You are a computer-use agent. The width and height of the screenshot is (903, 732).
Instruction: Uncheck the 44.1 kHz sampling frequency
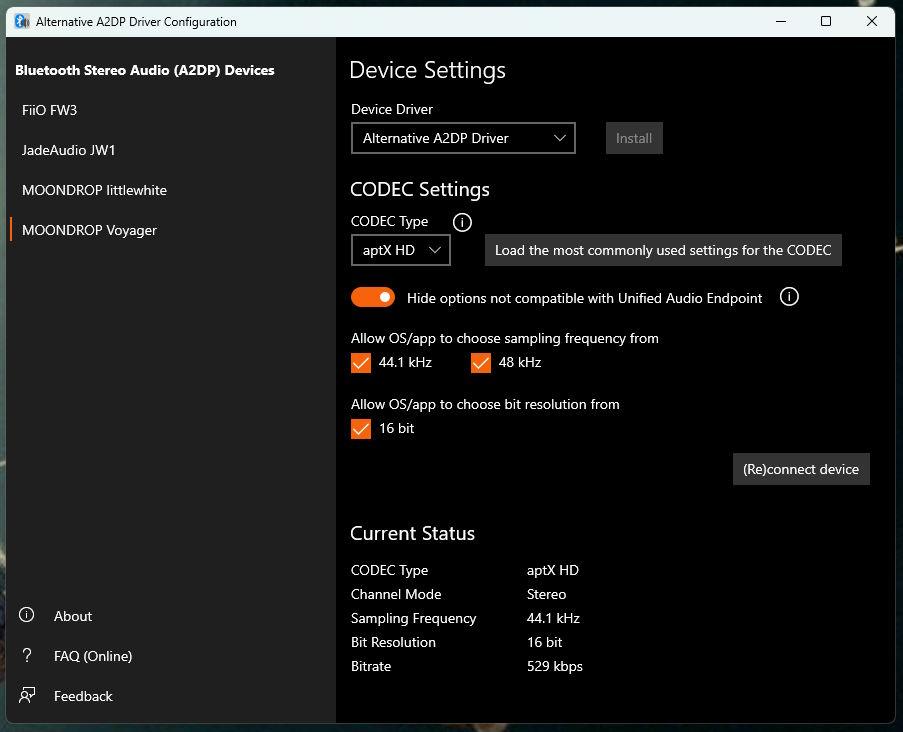361,363
